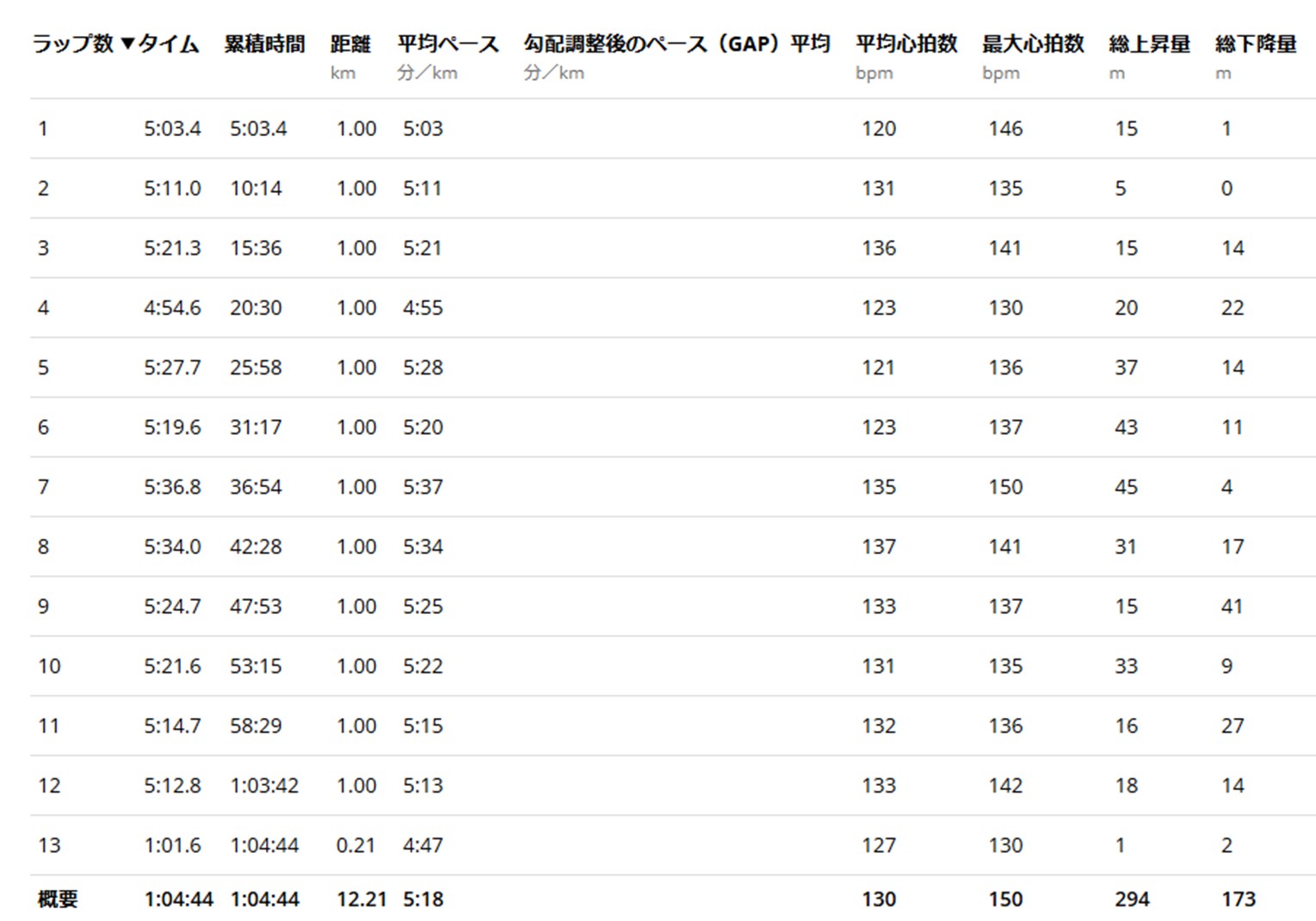Select lap 6 time 5:19.6

(172, 428)
